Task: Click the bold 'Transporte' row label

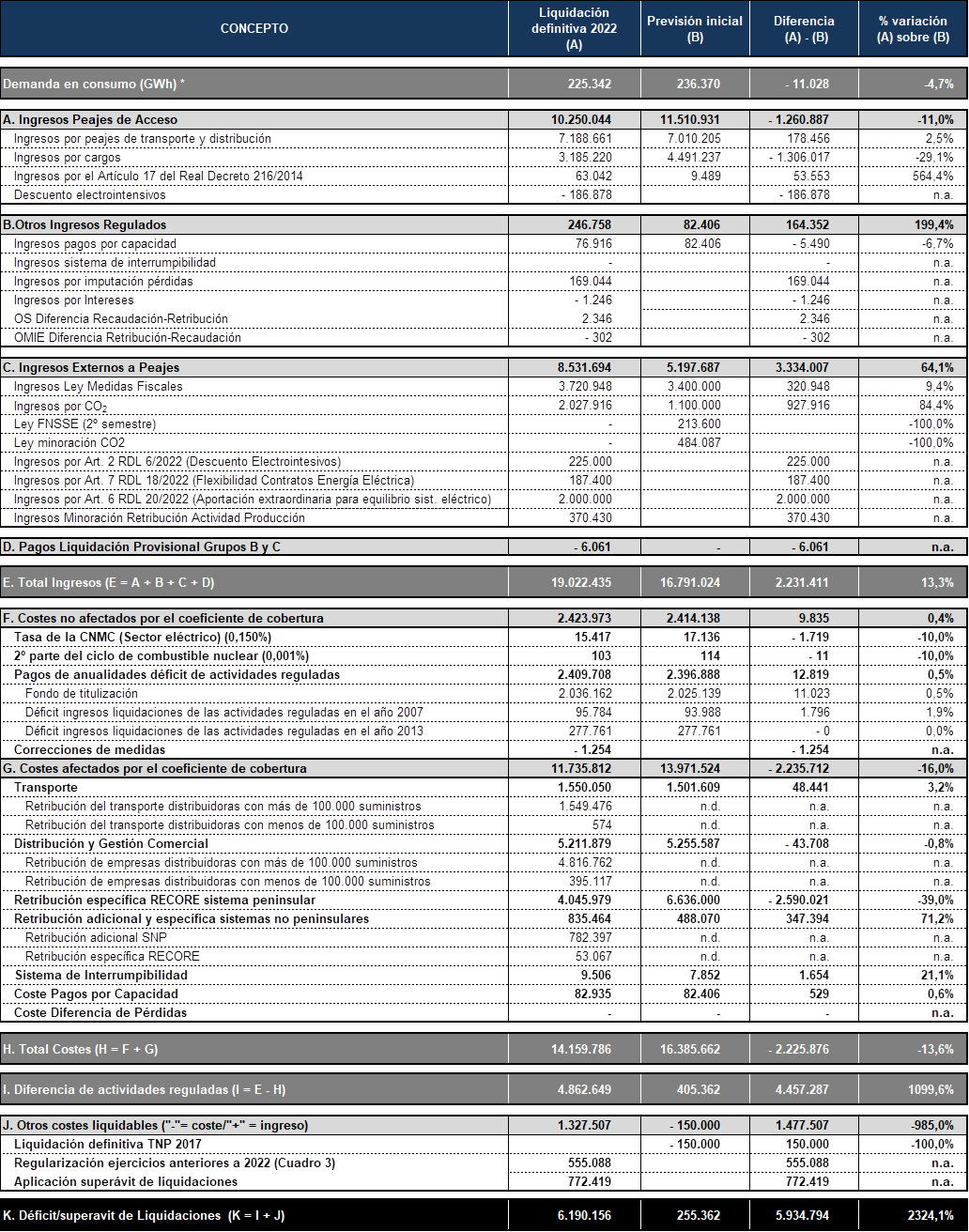Action: (46, 788)
